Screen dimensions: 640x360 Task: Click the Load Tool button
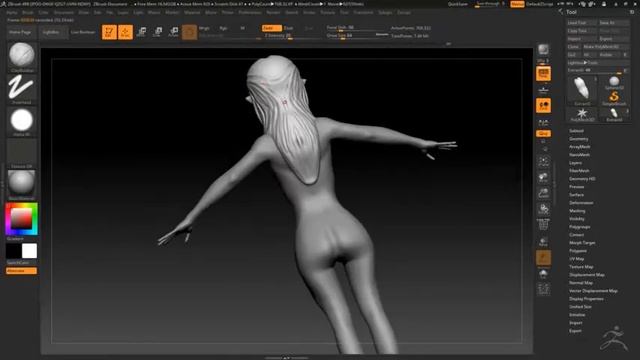click(582, 23)
